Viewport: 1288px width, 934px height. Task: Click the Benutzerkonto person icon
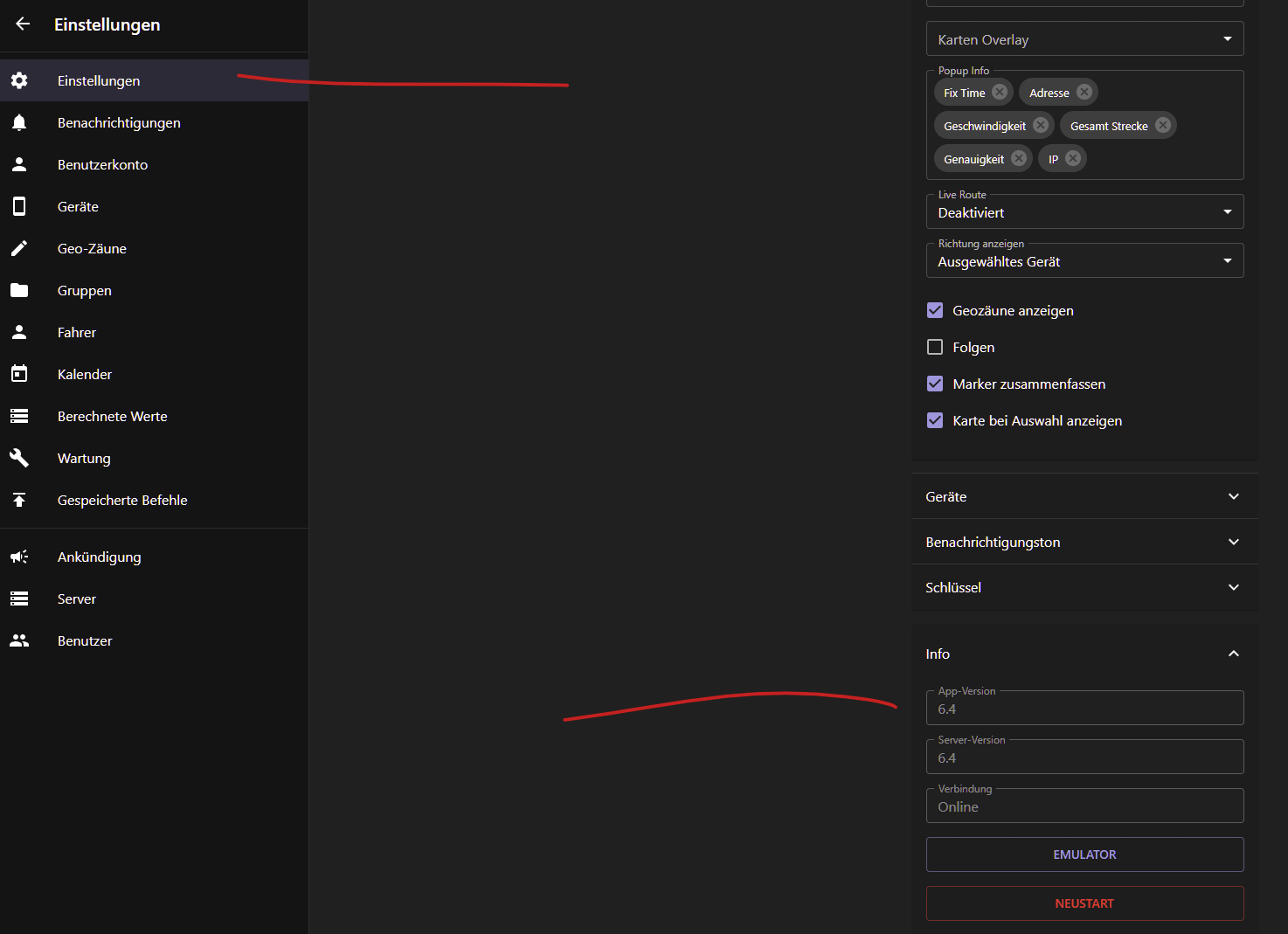tap(19, 164)
